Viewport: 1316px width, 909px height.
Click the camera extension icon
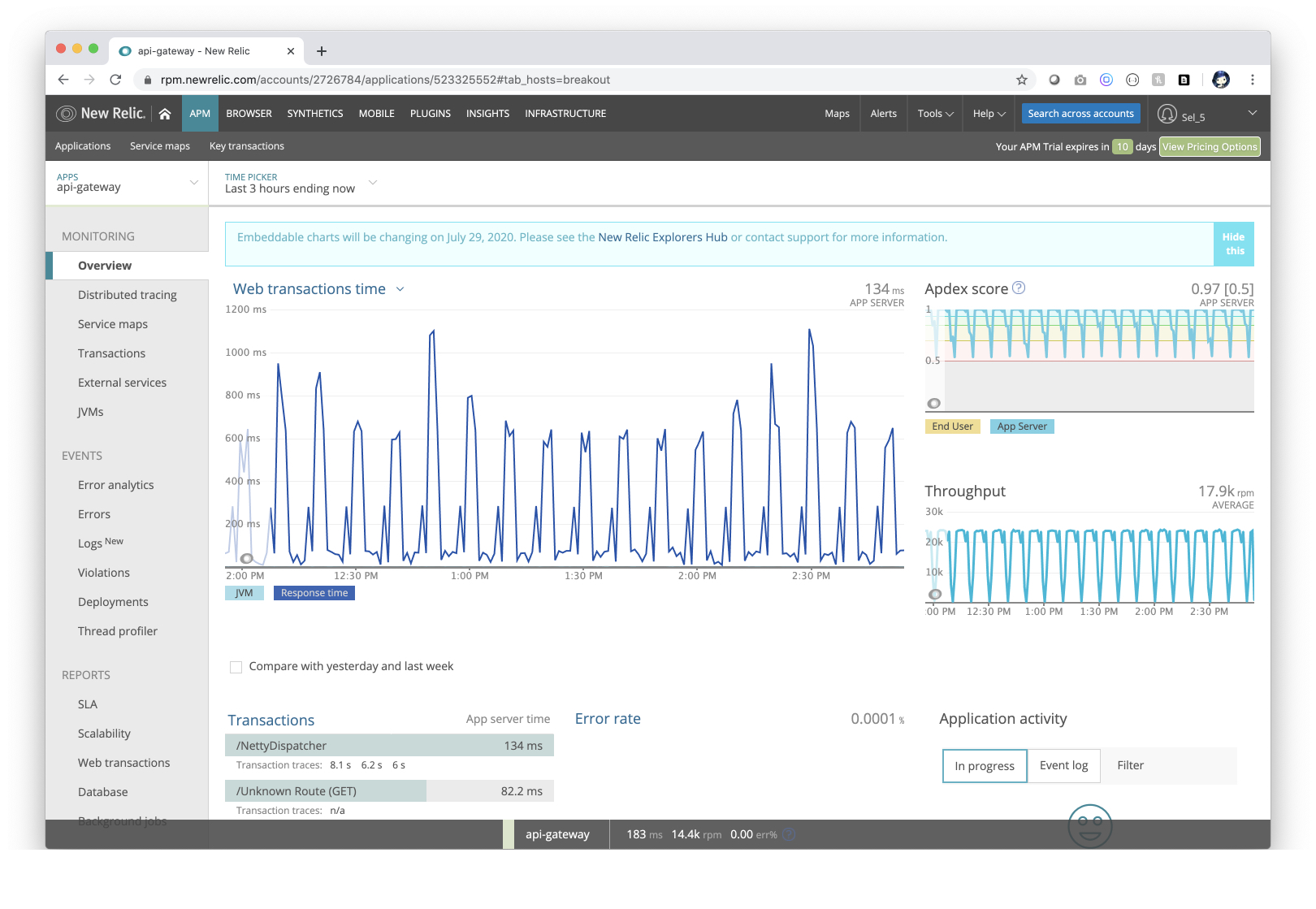(1080, 80)
